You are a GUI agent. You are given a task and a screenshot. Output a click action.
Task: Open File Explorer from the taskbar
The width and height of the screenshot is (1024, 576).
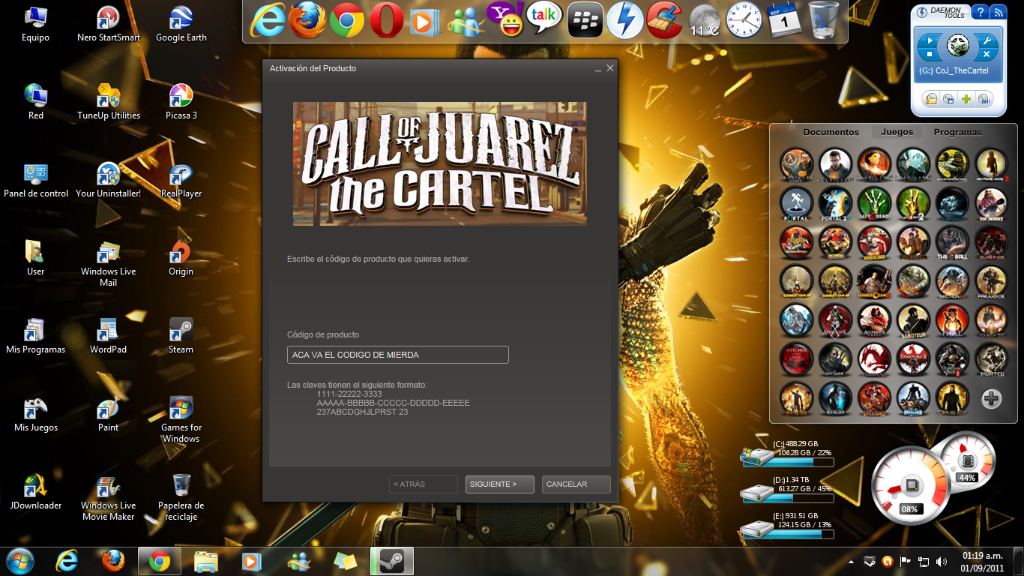coord(205,561)
